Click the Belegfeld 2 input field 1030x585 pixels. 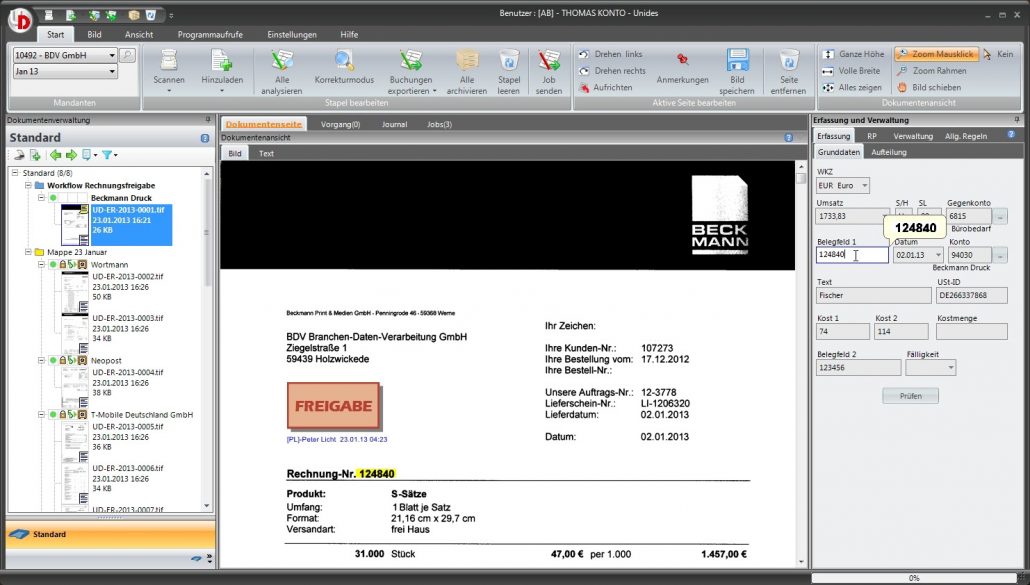point(859,368)
